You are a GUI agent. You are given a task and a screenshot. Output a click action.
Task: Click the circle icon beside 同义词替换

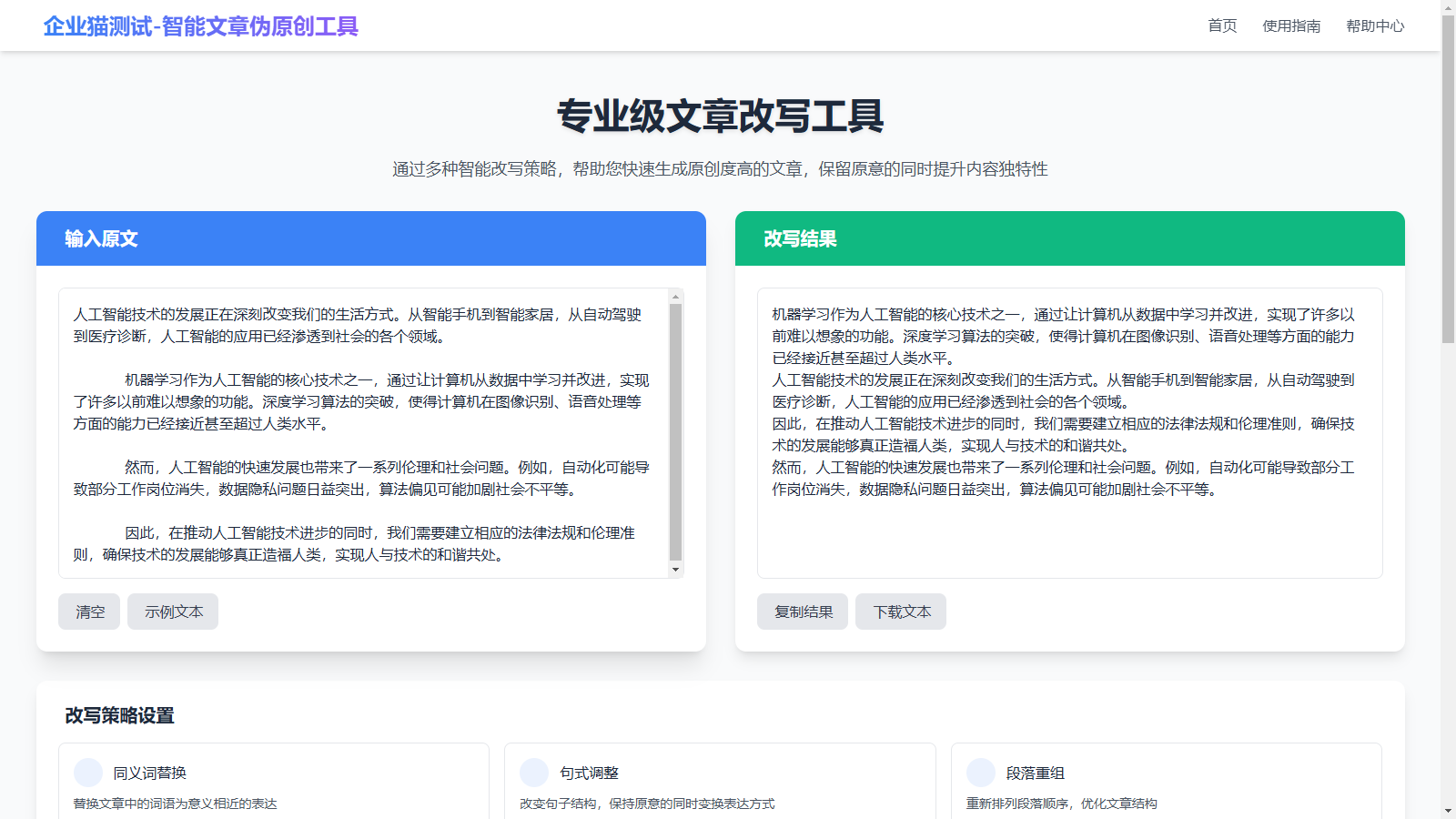(88, 773)
